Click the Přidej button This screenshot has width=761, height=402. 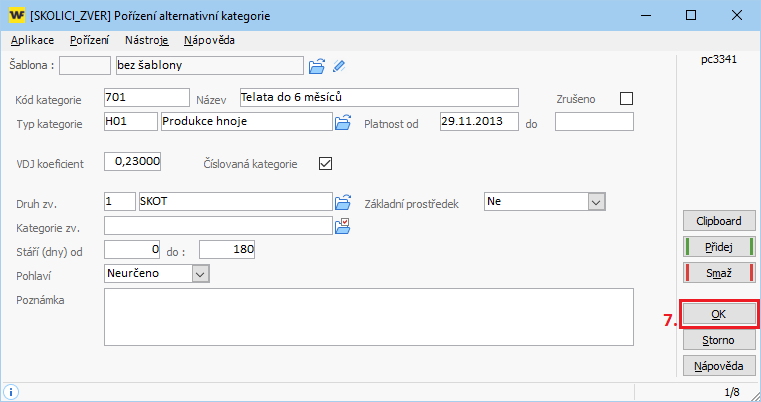[718, 247]
